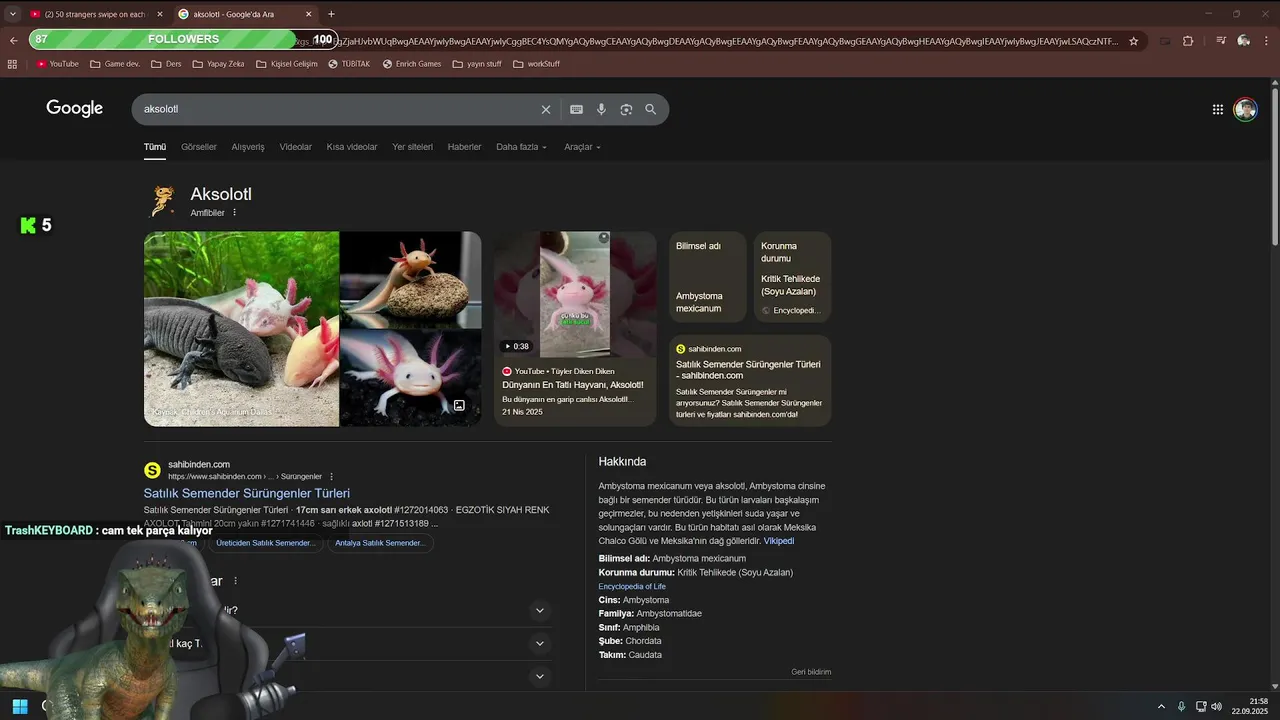Open the Kişisel Gelişim bookmark folder
This screenshot has height=720, width=1280.
(x=287, y=64)
